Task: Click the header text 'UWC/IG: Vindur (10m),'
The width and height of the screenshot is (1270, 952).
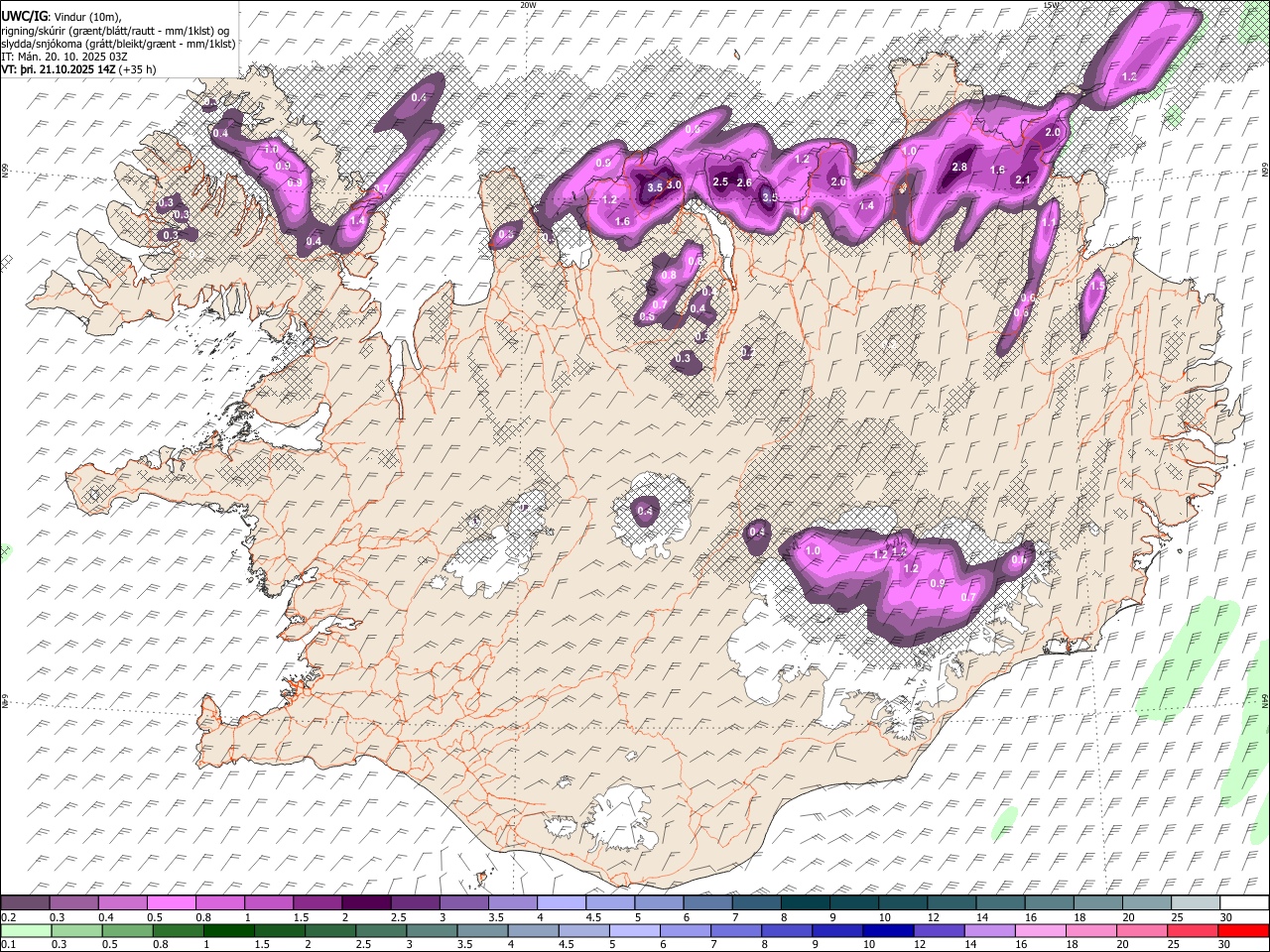Action: pos(63,16)
